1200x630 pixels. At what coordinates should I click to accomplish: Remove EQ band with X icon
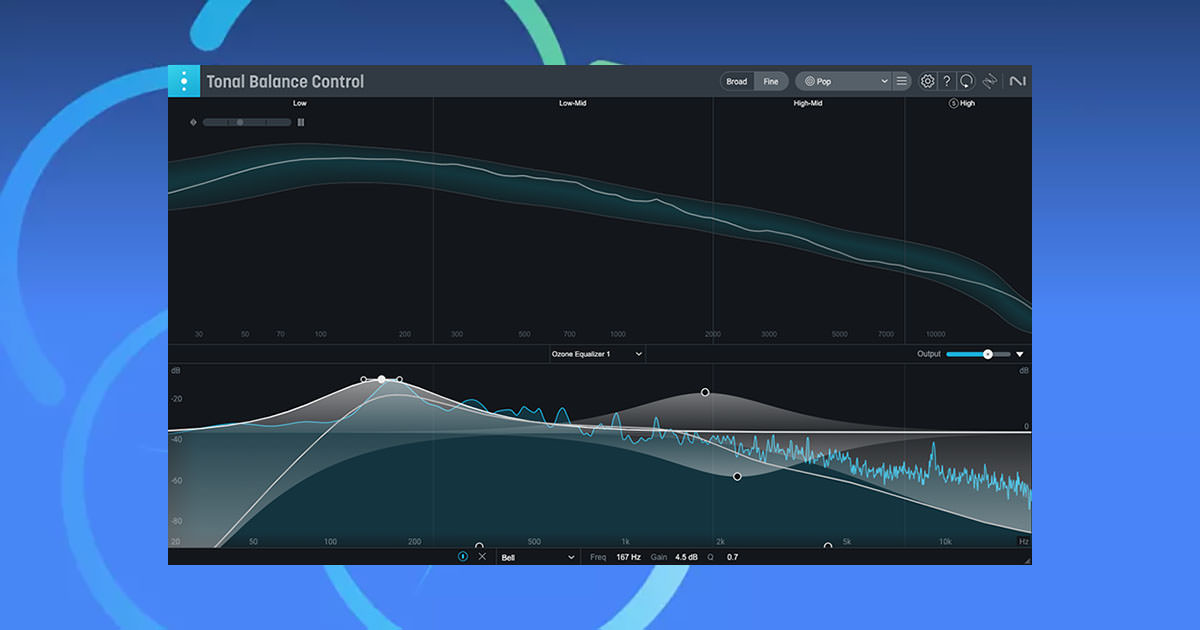click(x=482, y=557)
